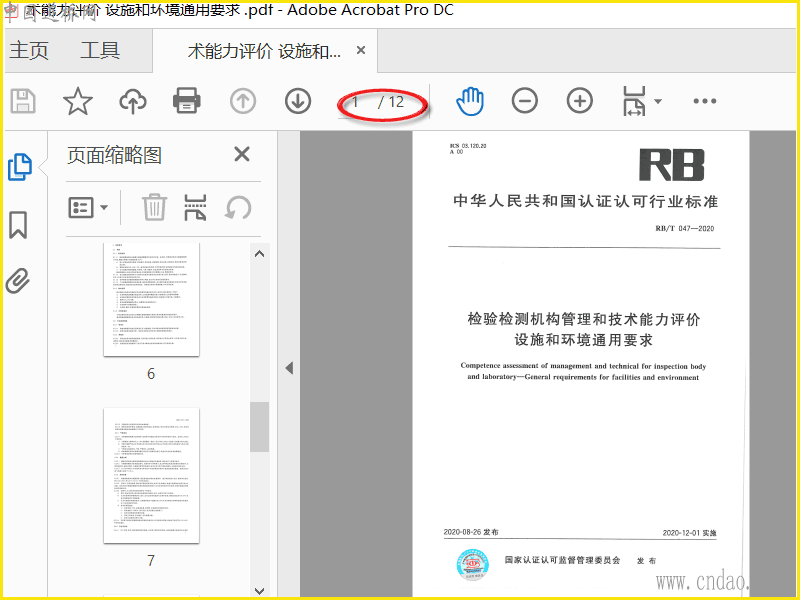Open the page thumbnails sidebar icon
This screenshot has height=600, width=800.
point(20,167)
